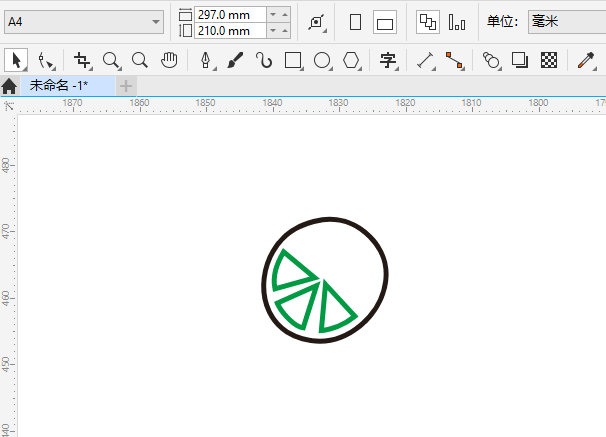The image size is (606, 437).
Task: Open the A4 page size dropdown
Action: pyautogui.click(x=84, y=22)
